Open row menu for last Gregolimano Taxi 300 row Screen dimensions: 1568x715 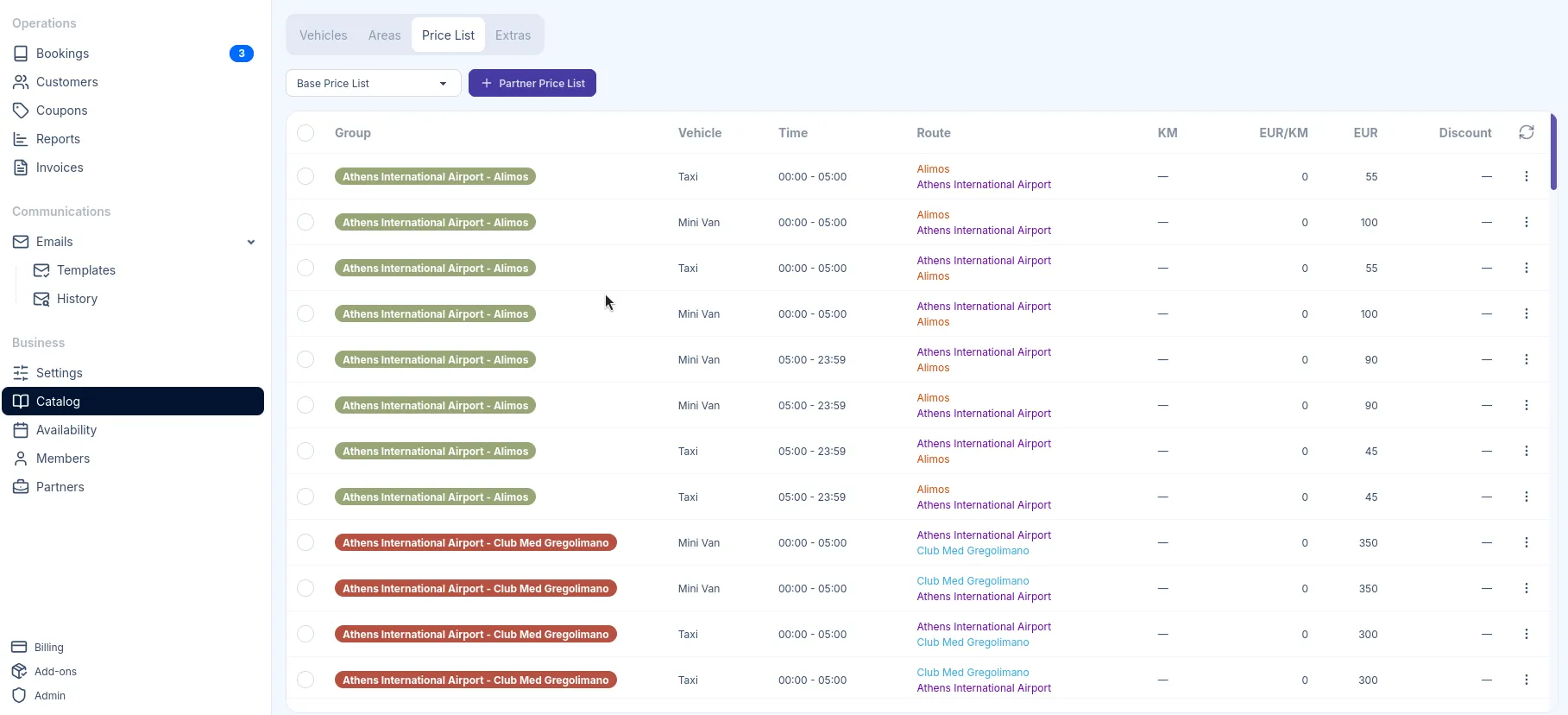(x=1527, y=680)
